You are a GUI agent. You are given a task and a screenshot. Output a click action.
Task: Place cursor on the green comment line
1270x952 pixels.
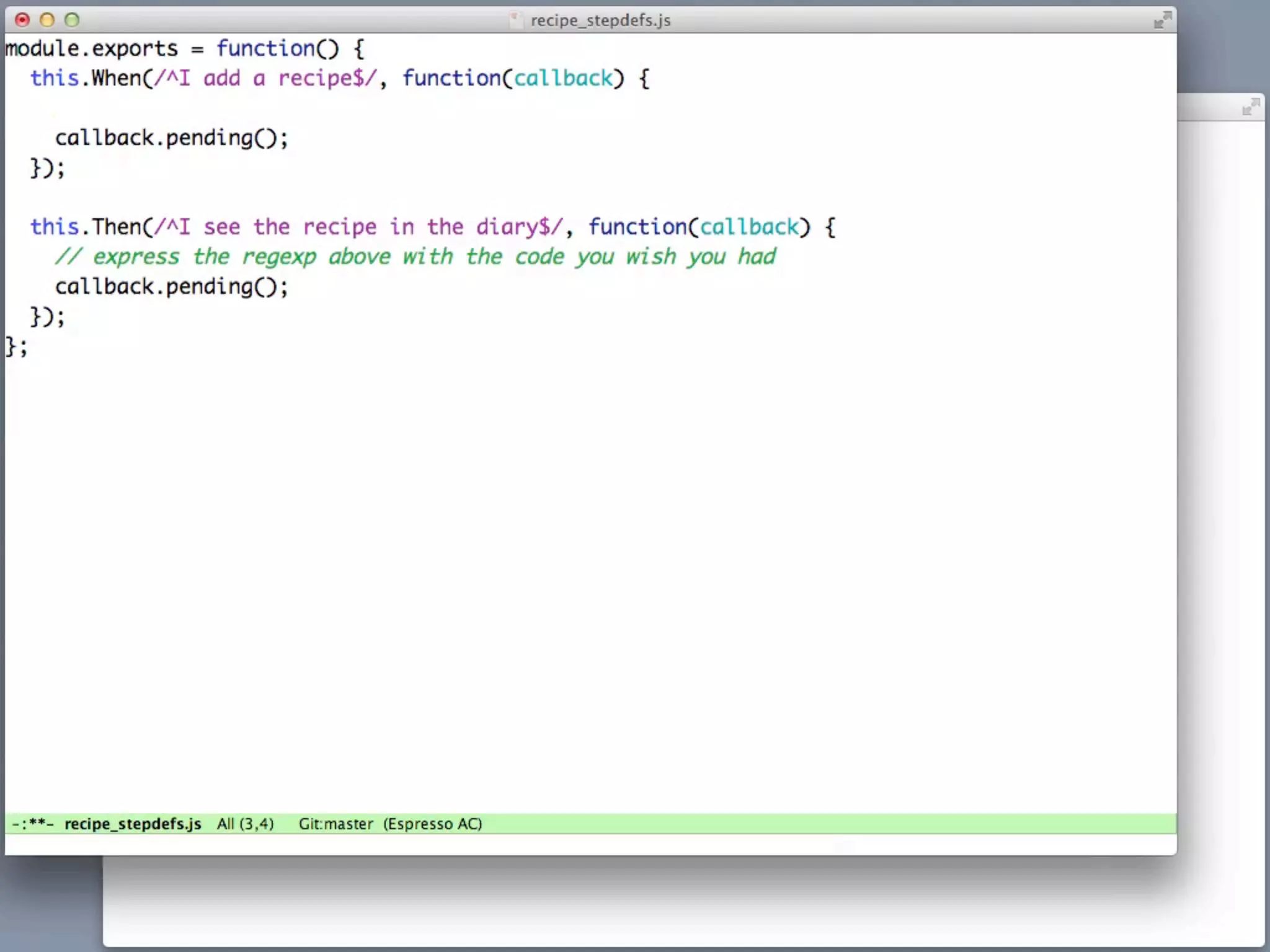[415, 257]
